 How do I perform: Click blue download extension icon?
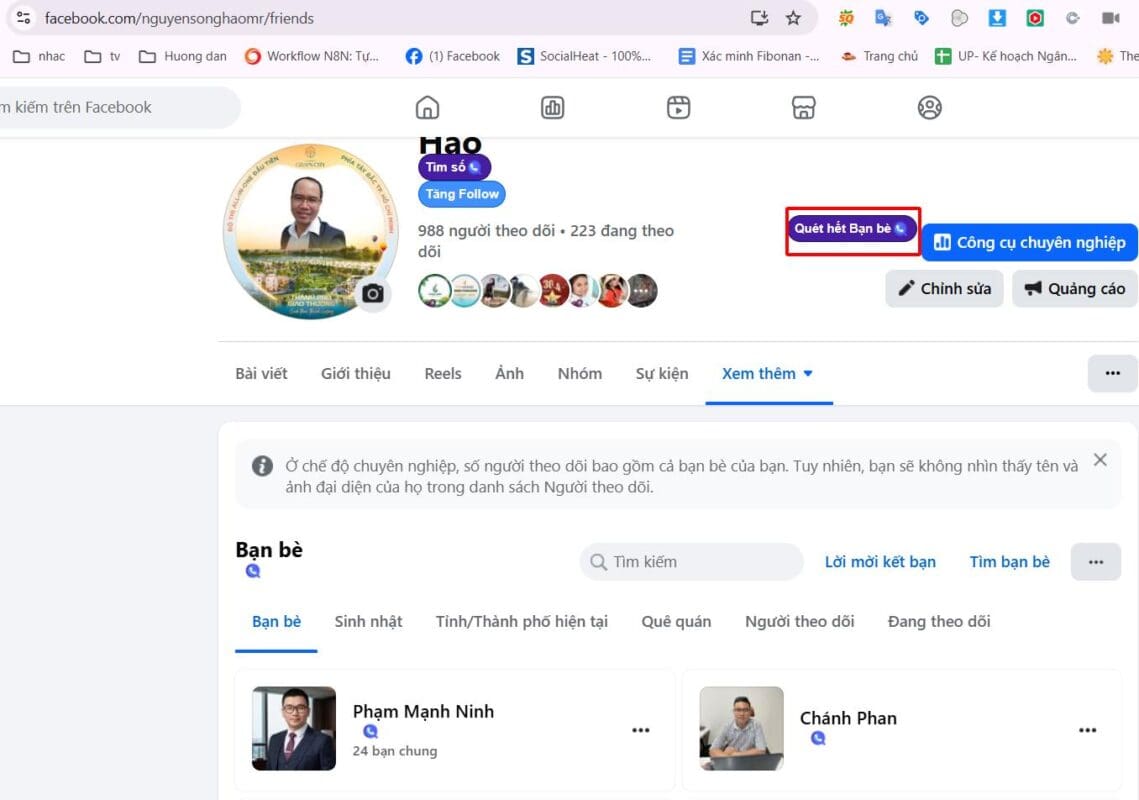(x=997, y=18)
